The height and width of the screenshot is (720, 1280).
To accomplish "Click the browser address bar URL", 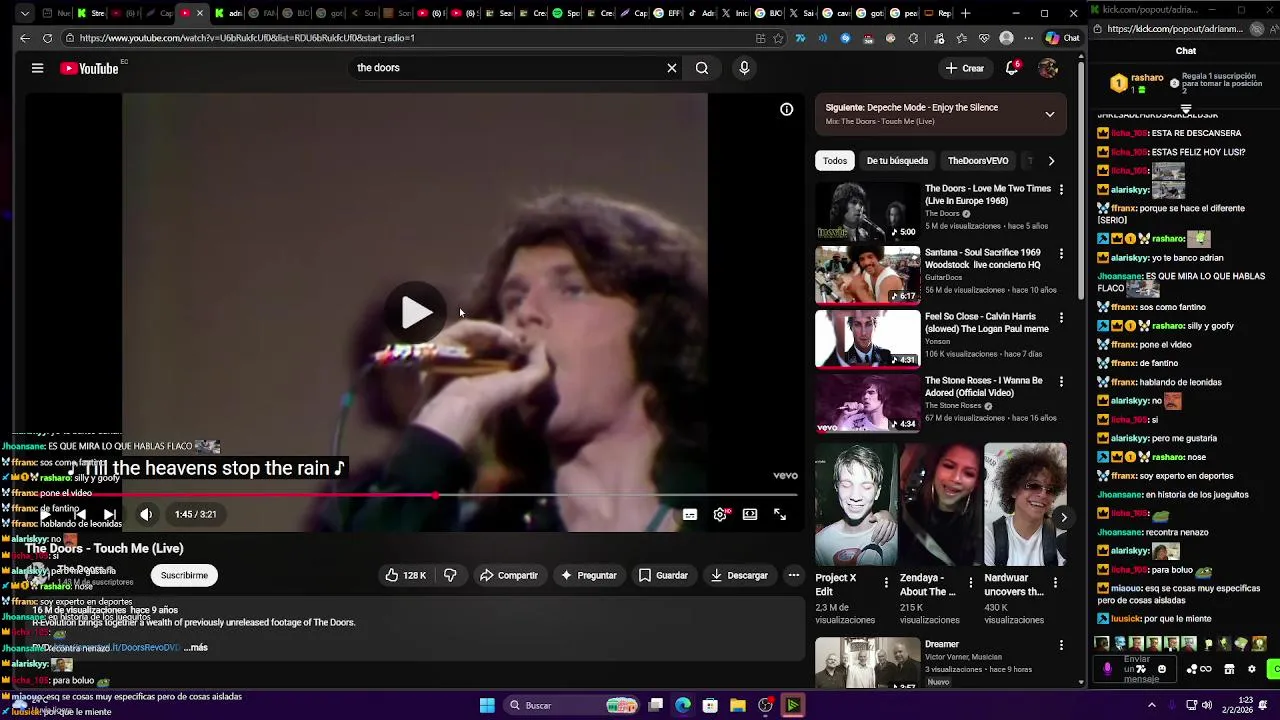I will [247, 38].
